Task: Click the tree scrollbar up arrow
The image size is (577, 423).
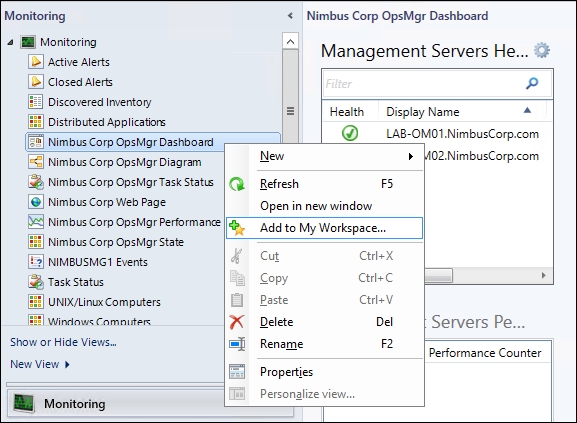Action: (x=290, y=42)
